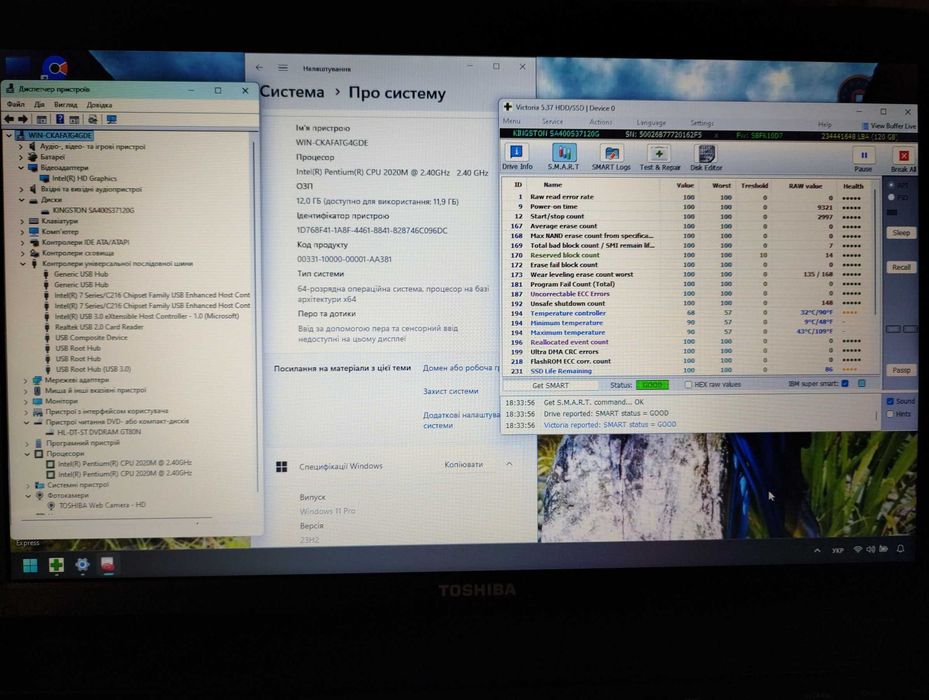Select the S.M.A.R.T toolbar icon

pyautogui.click(x=563, y=156)
